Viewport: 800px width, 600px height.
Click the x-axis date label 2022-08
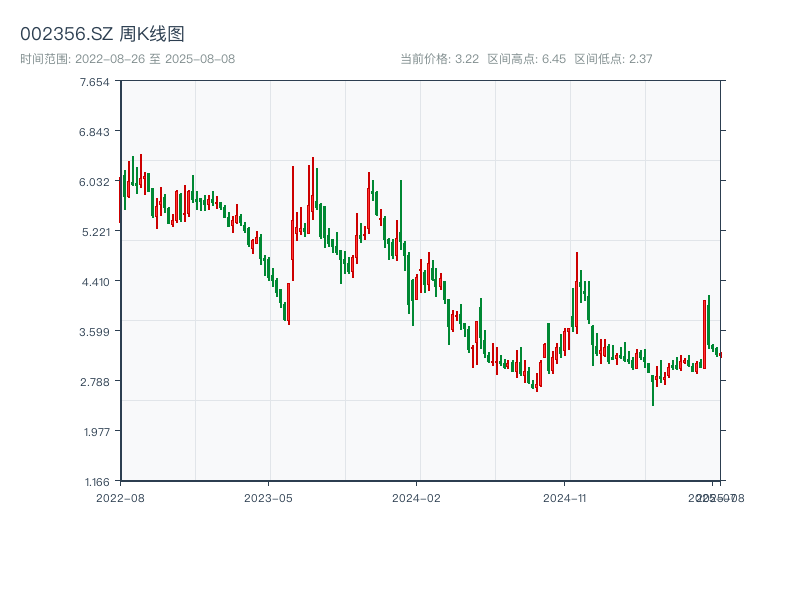coord(120,498)
